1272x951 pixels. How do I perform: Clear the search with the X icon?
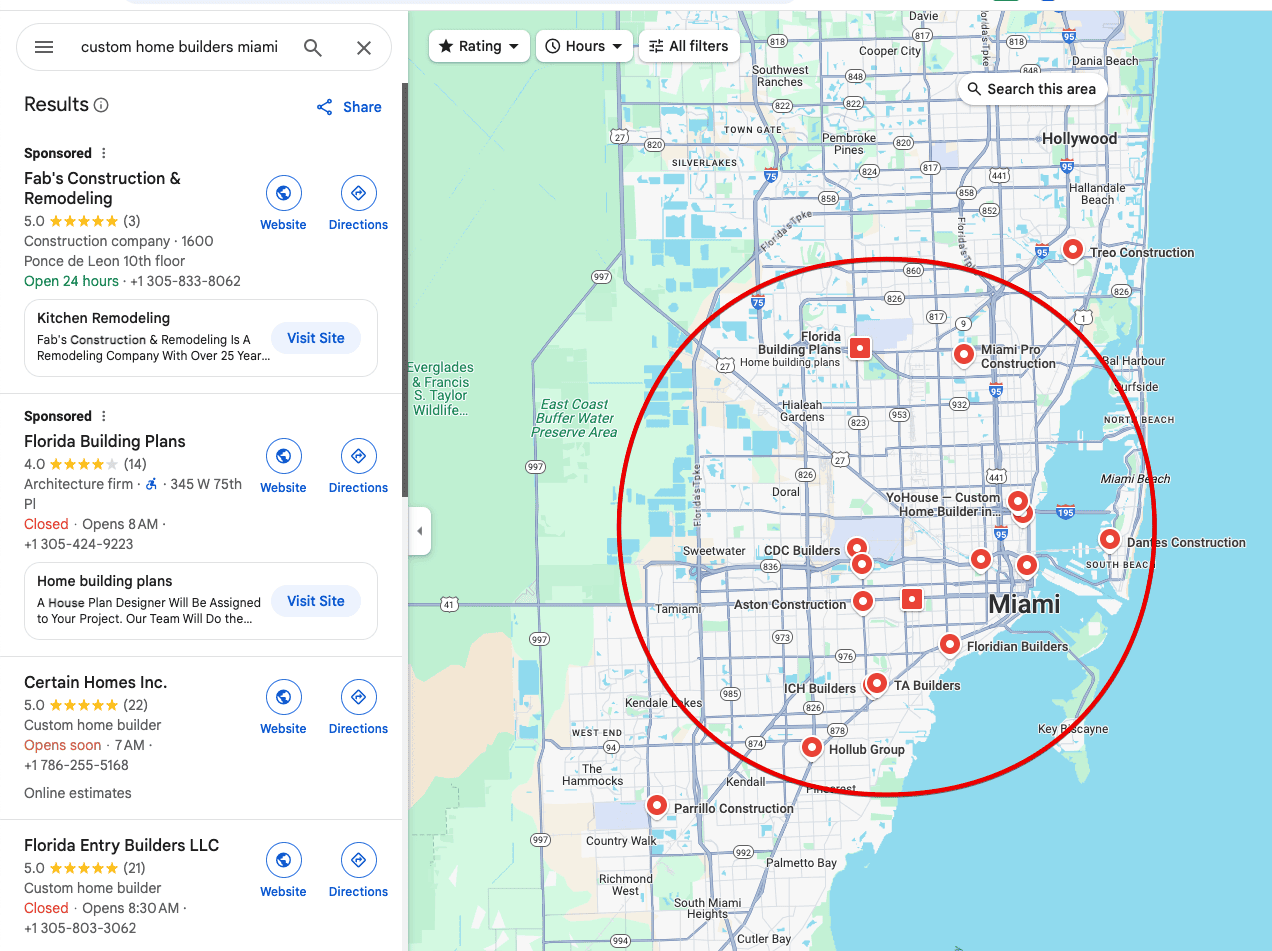tap(364, 47)
